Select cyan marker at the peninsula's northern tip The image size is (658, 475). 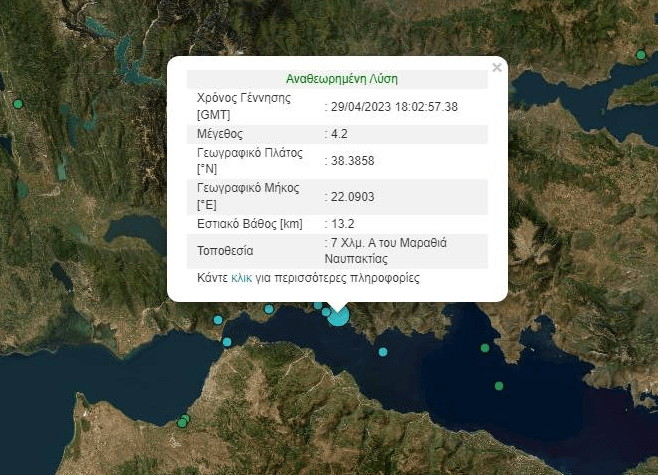(227, 342)
